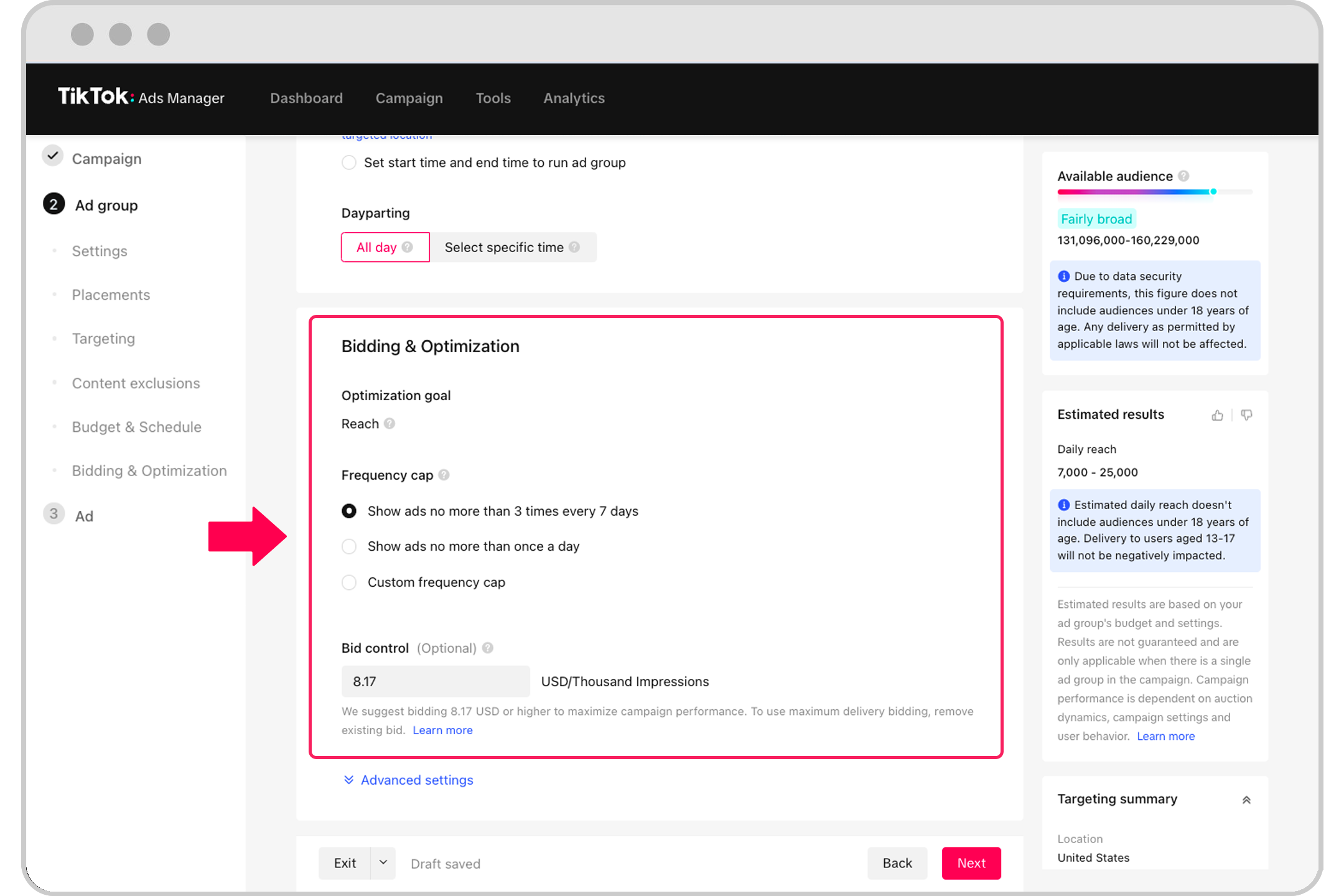Viewport: 1344px width, 896px height.
Task: Open the Reach optimization goal help icon
Action: pos(390,424)
